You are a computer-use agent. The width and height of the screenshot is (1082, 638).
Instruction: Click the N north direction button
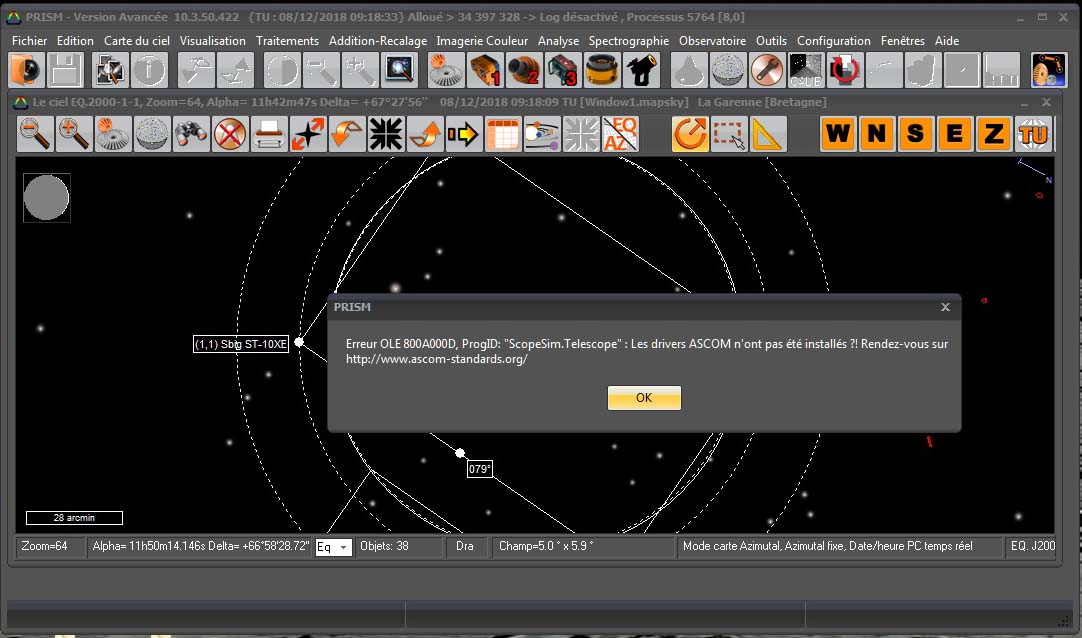(x=877, y=134)
